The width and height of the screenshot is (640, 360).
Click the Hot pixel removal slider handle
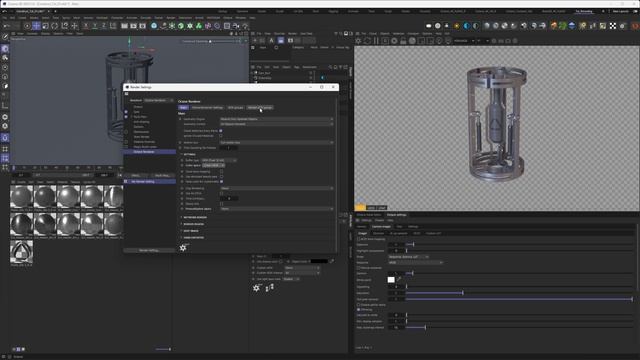(x=631, y=299)
